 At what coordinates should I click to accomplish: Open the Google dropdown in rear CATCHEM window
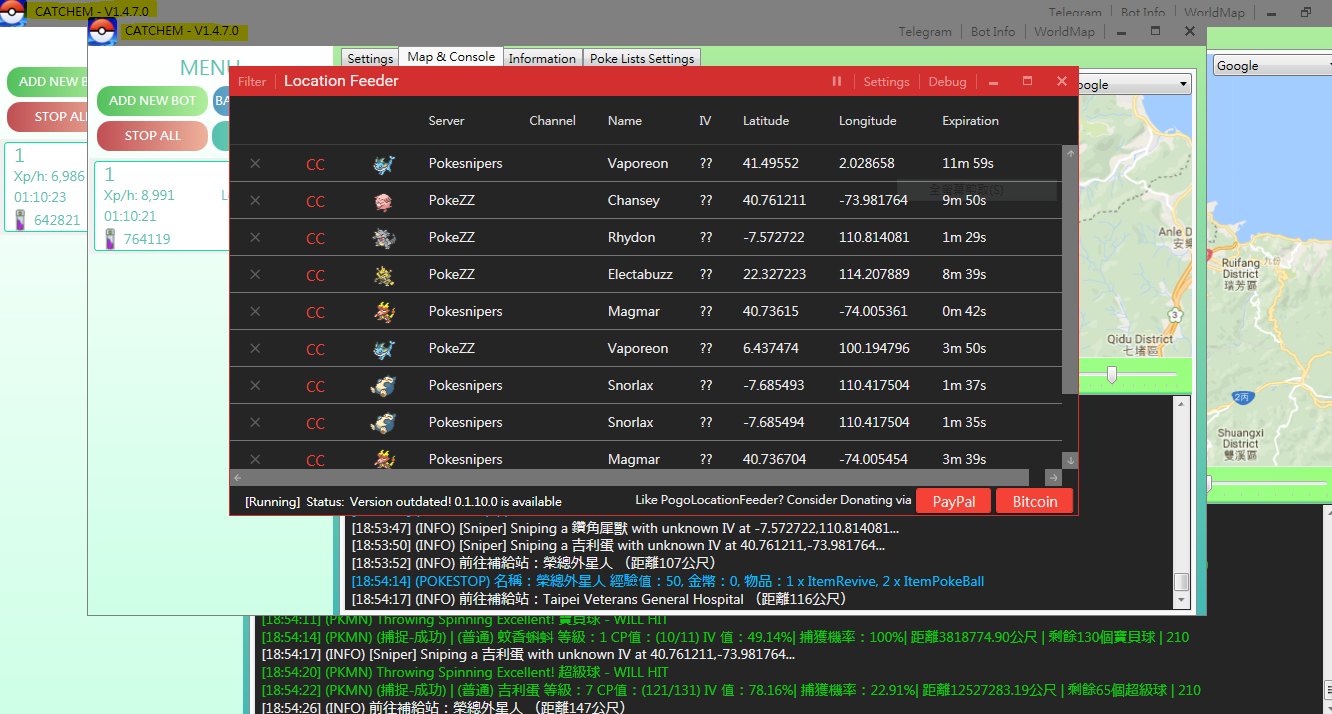[1272, 66]
